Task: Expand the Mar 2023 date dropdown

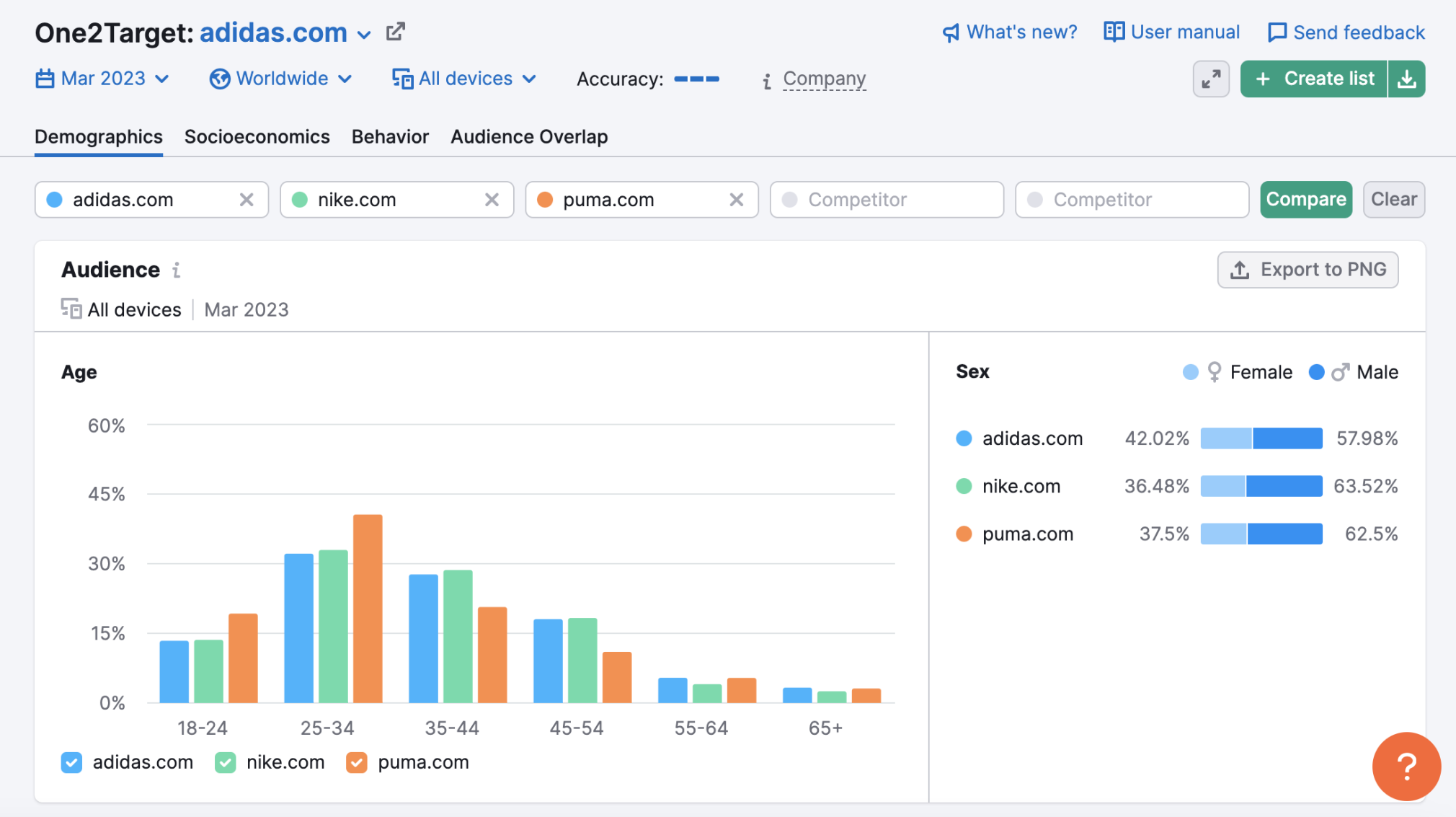Action: point(103,78)
